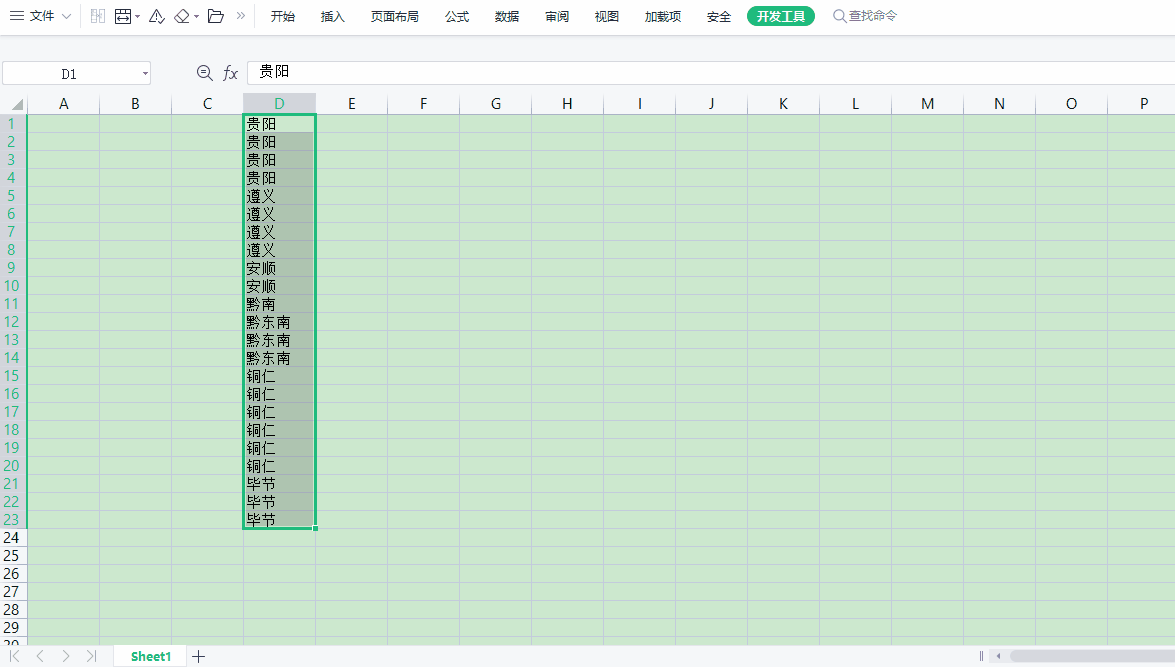Click the magnifier zoom icon beside fx

pyautogui.click(x=205, y=73)
